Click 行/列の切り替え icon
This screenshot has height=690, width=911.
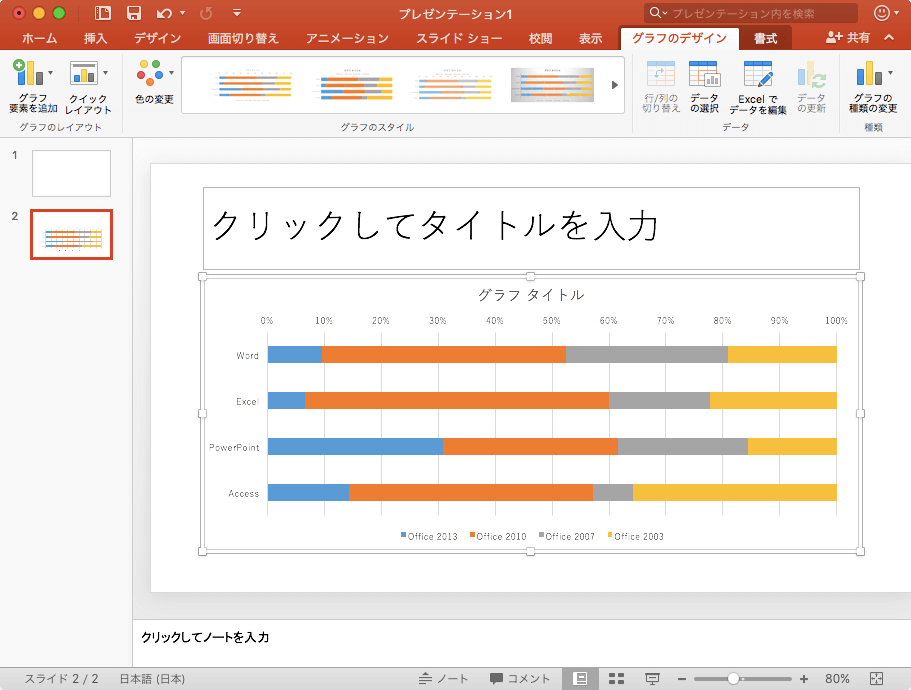click(661, 86)
